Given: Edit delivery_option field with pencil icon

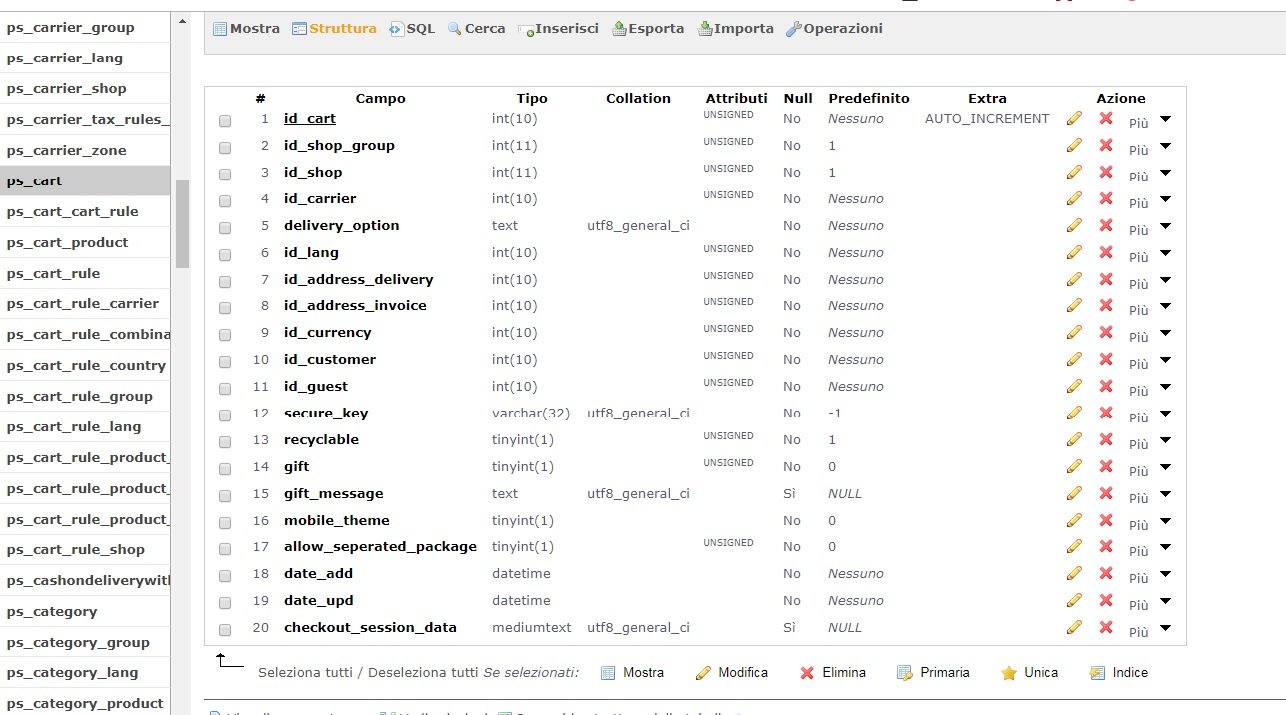Looking at the screenshot, I should click(x=1074, y=225).
